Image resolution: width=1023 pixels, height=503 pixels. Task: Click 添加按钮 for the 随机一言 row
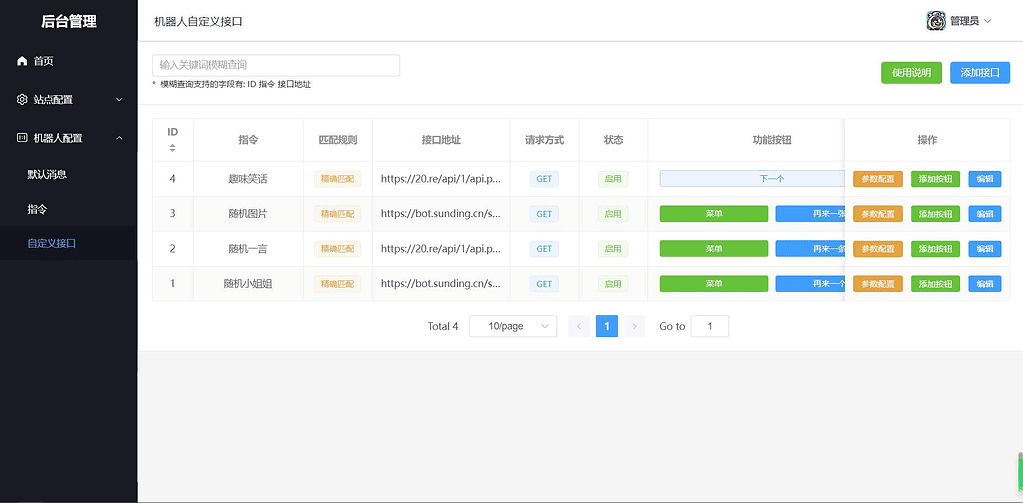click(935, 249)
